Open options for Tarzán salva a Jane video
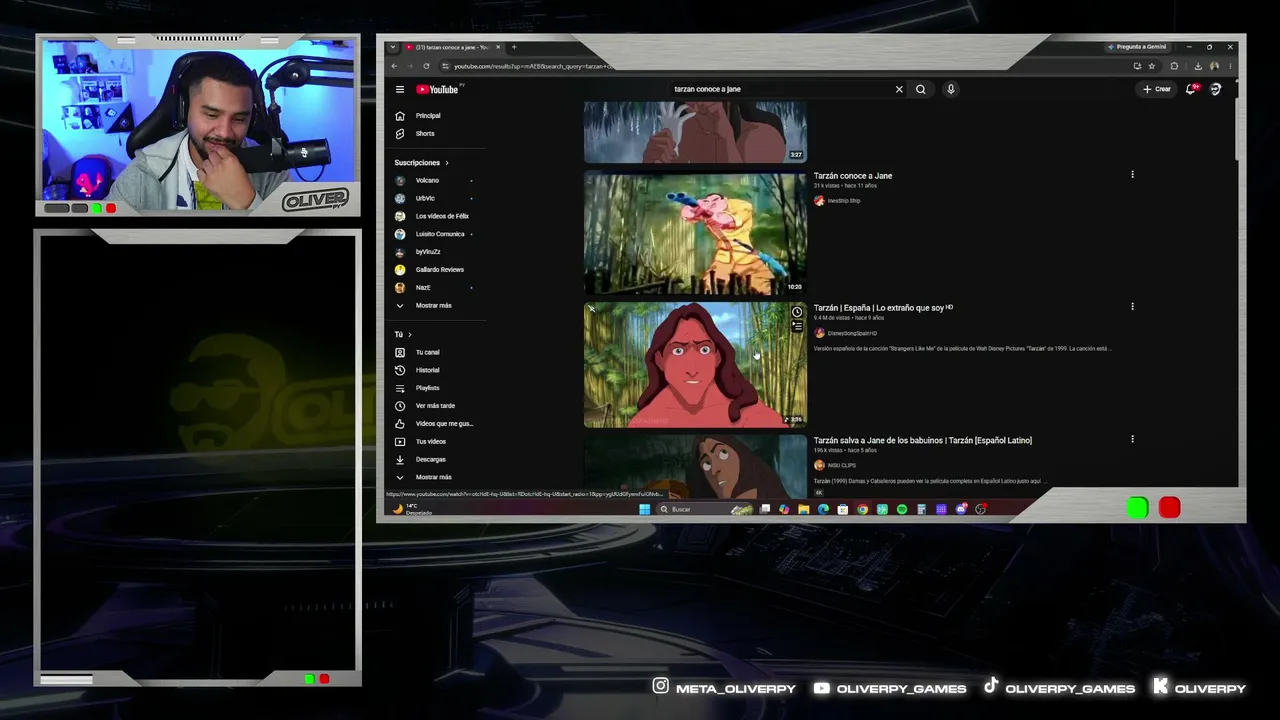This screenshot has height=720, width=1280. 1132,439
